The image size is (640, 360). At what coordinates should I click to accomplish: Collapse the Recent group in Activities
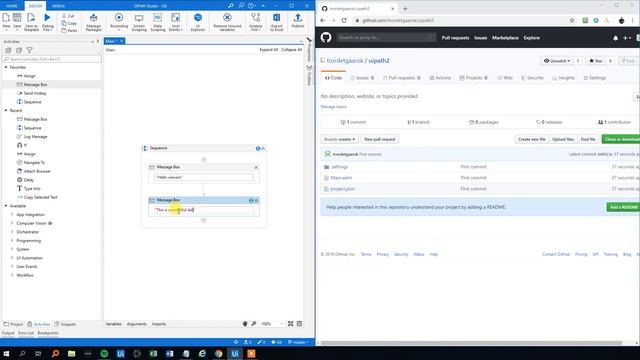click(6, 111)
